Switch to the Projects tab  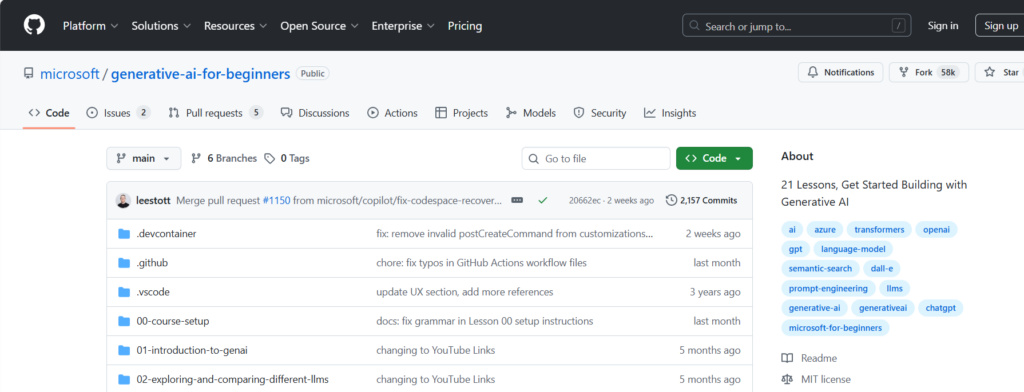pyautogui.click(x=461, y=113)
